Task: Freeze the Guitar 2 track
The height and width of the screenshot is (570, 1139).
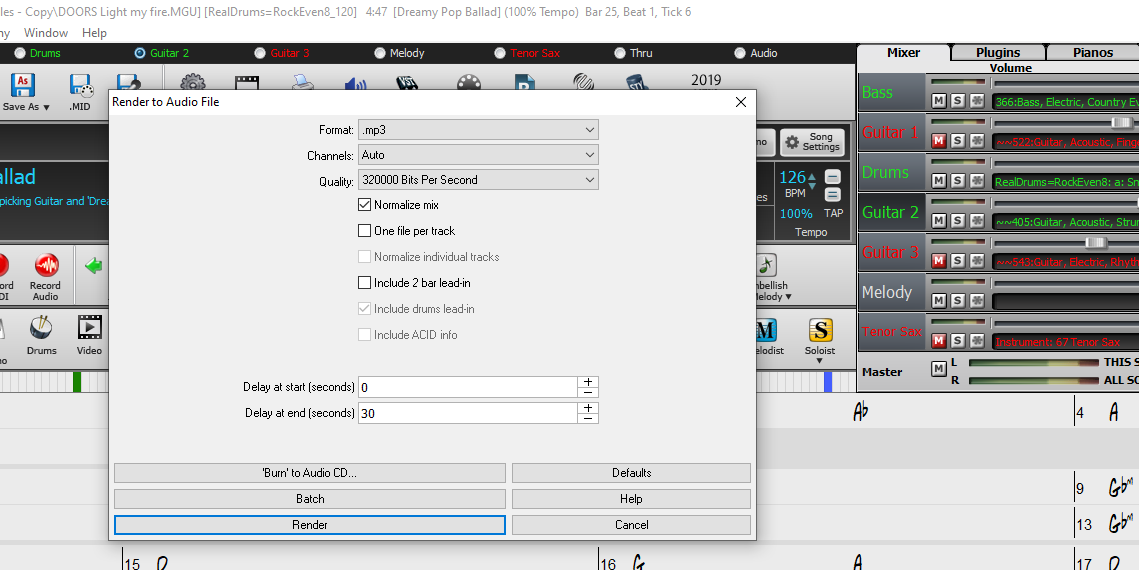Action: coord(978,220)
